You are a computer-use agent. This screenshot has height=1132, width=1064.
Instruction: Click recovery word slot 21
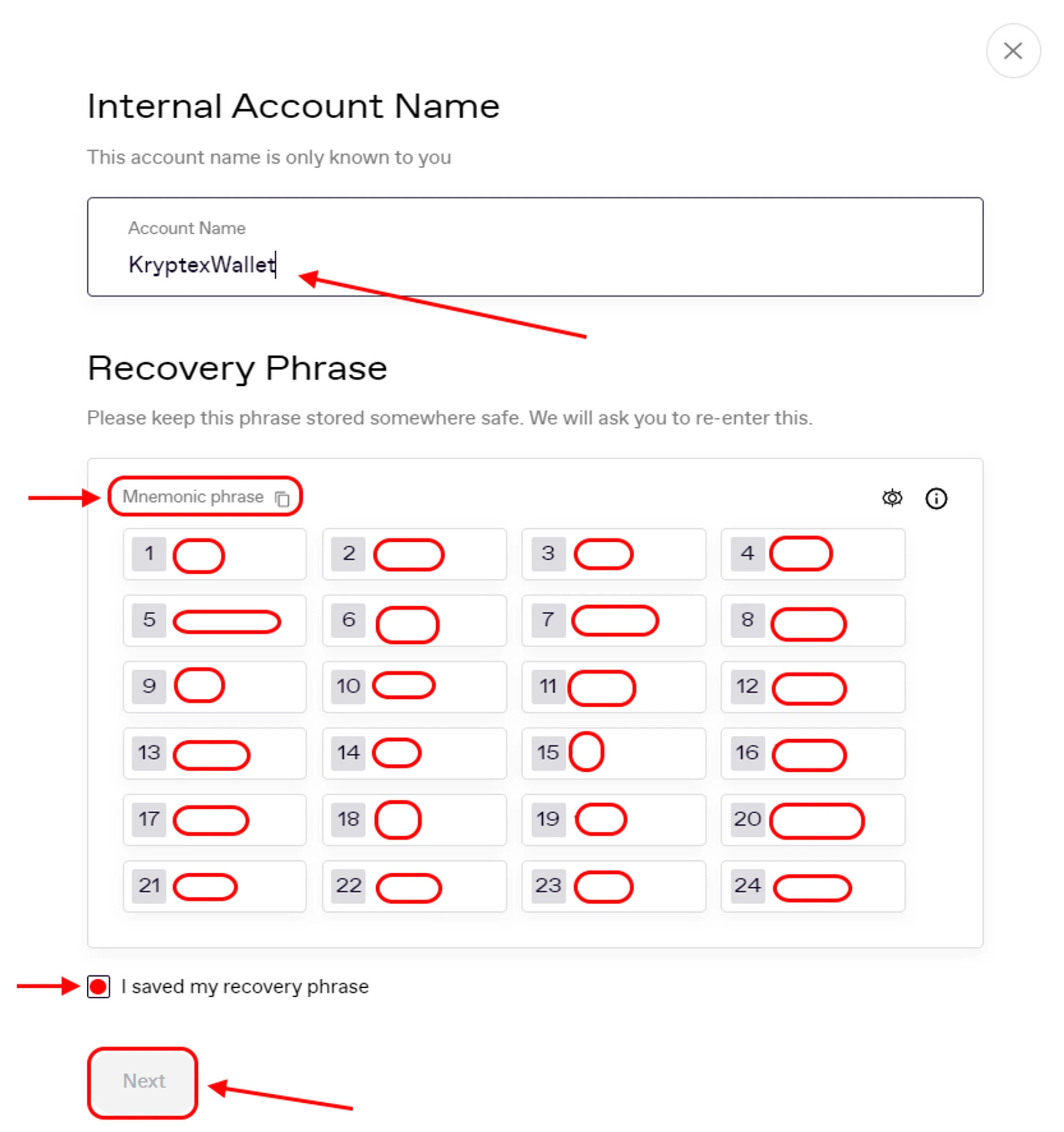click(214, 886)
